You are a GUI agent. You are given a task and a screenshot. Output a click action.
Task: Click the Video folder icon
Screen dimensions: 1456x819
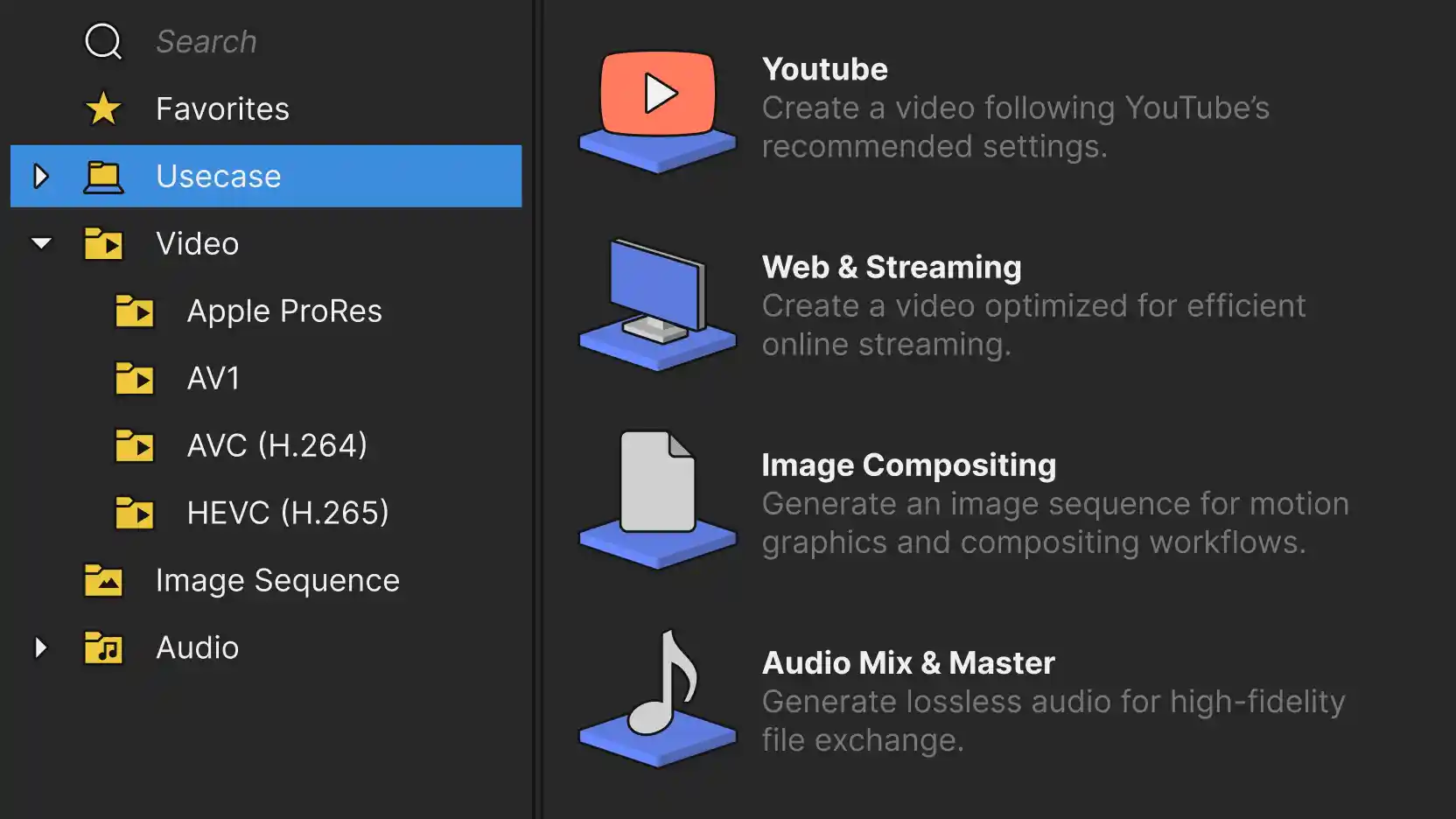click(103, 243)
